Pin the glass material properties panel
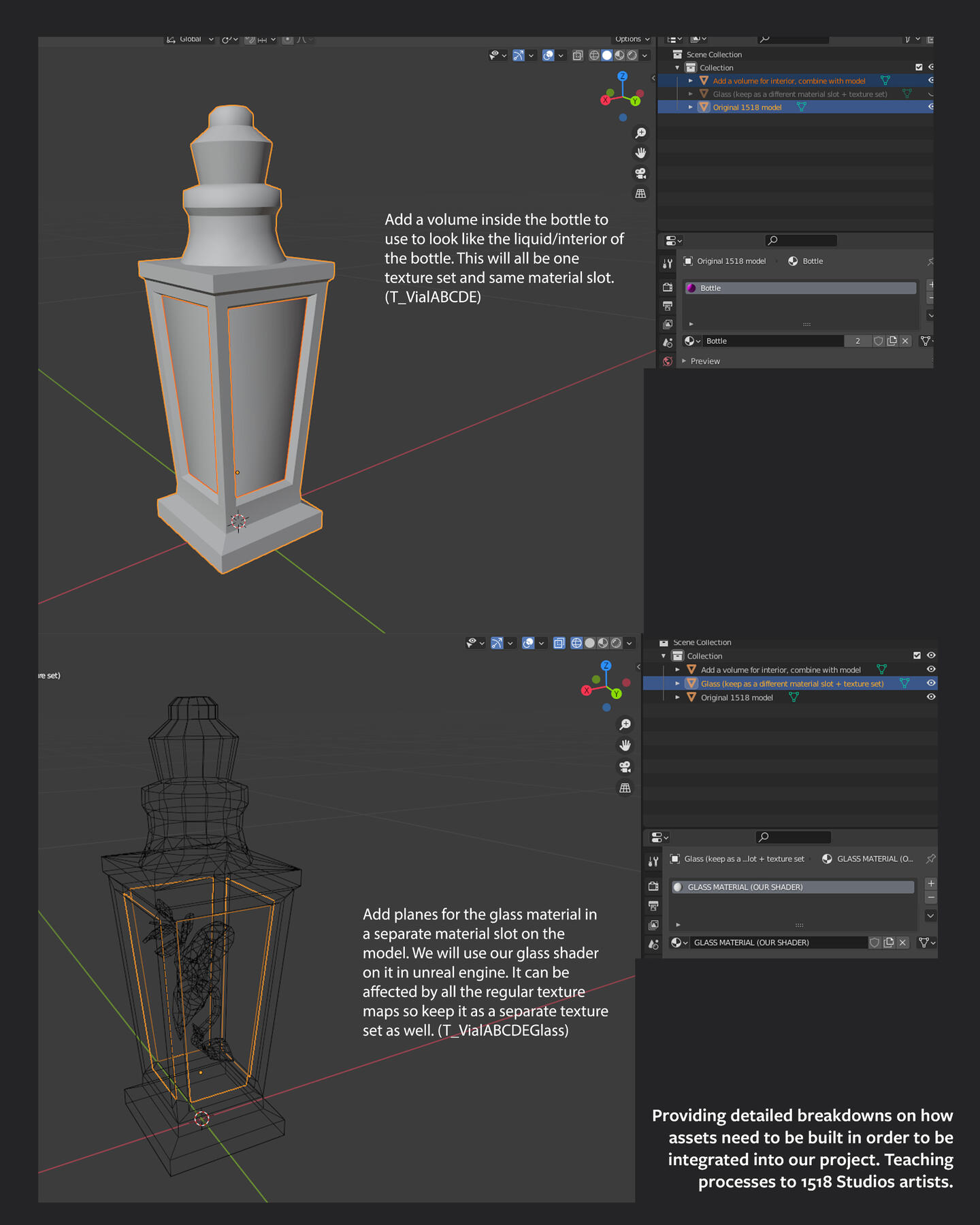 coord(930,859)
